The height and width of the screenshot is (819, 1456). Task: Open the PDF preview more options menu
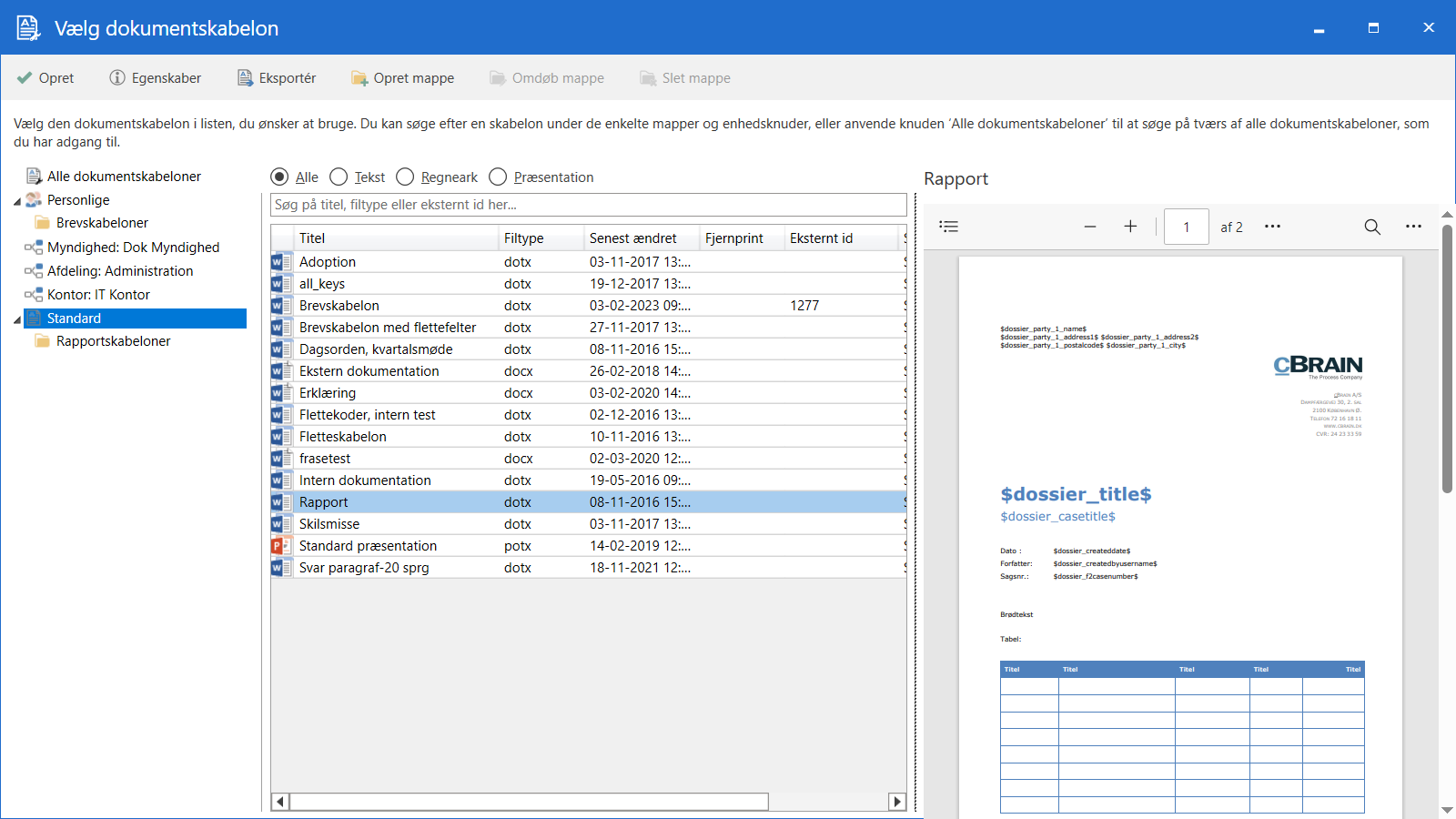[1413, 227]
